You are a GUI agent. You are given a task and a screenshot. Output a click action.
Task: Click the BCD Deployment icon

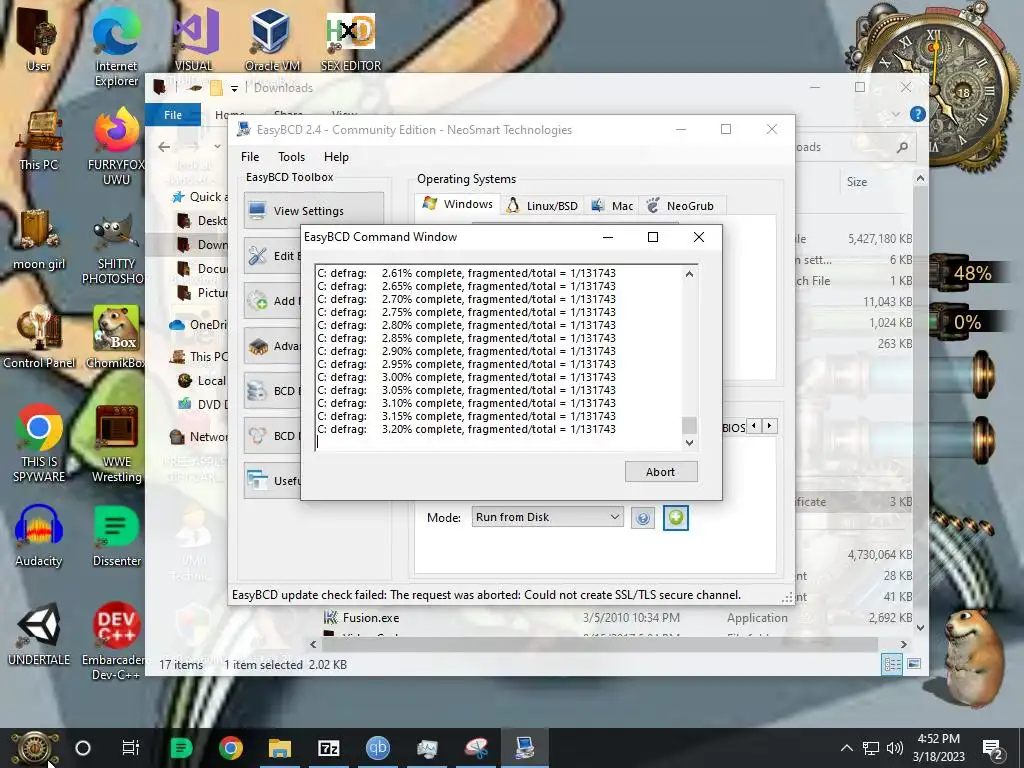pos(257,436)
